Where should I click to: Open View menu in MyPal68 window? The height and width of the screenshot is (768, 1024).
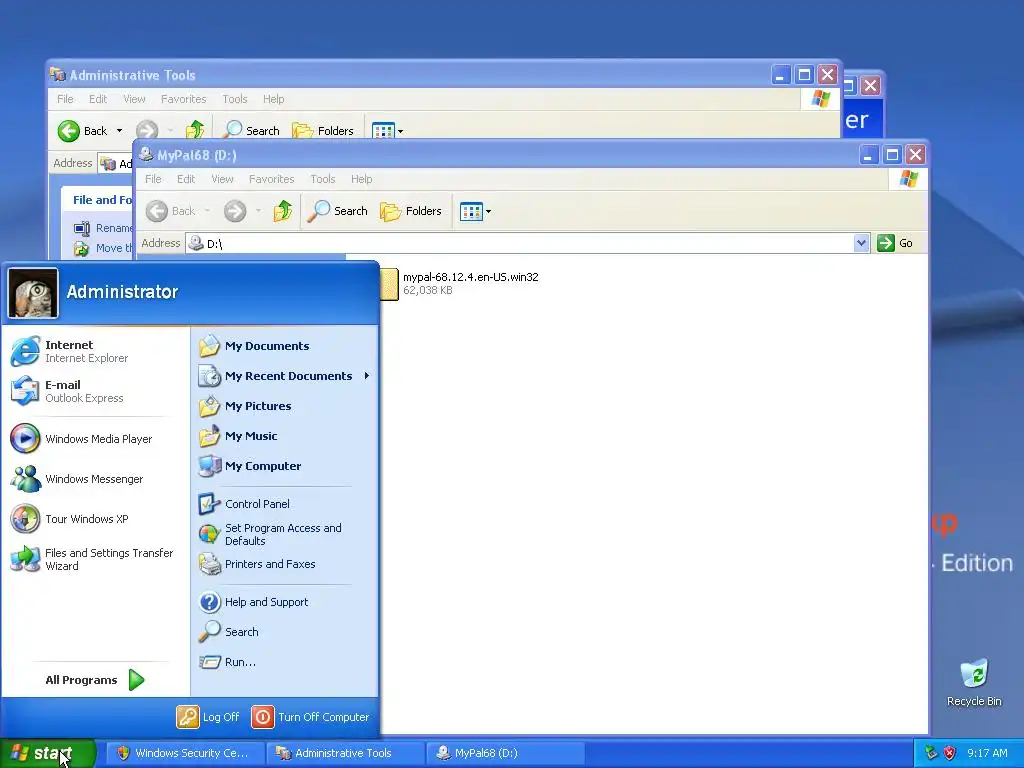click(x=222, y=179)
